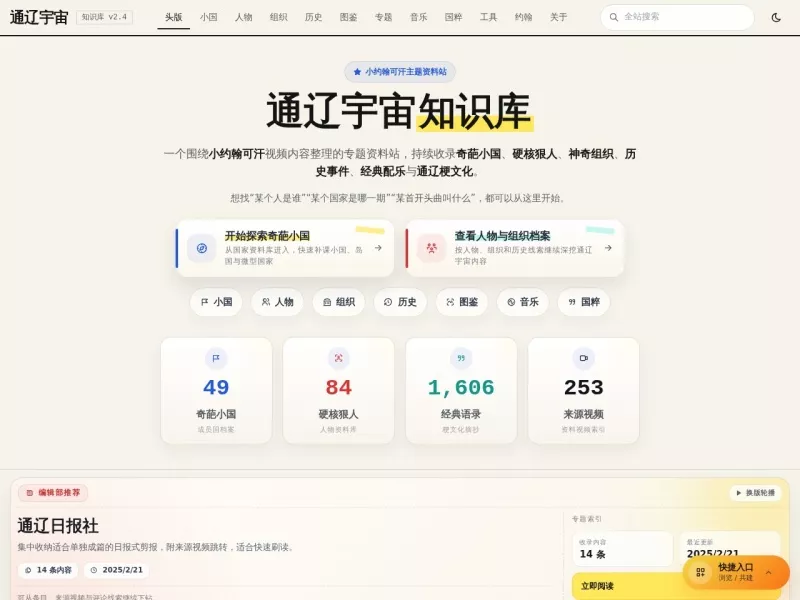Viewport: 800px width, 600px height.
Task: Click building icon in 组织 chip
Action: (327, 302)
